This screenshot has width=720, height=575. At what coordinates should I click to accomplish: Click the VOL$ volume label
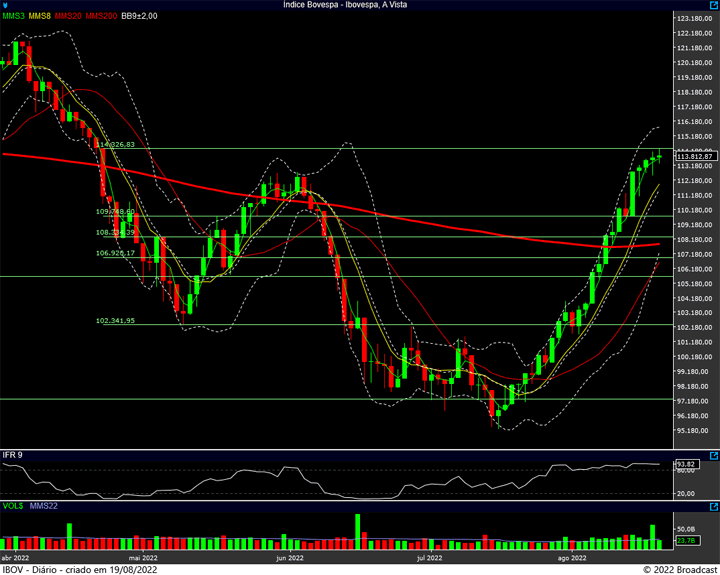coord(13,506)
